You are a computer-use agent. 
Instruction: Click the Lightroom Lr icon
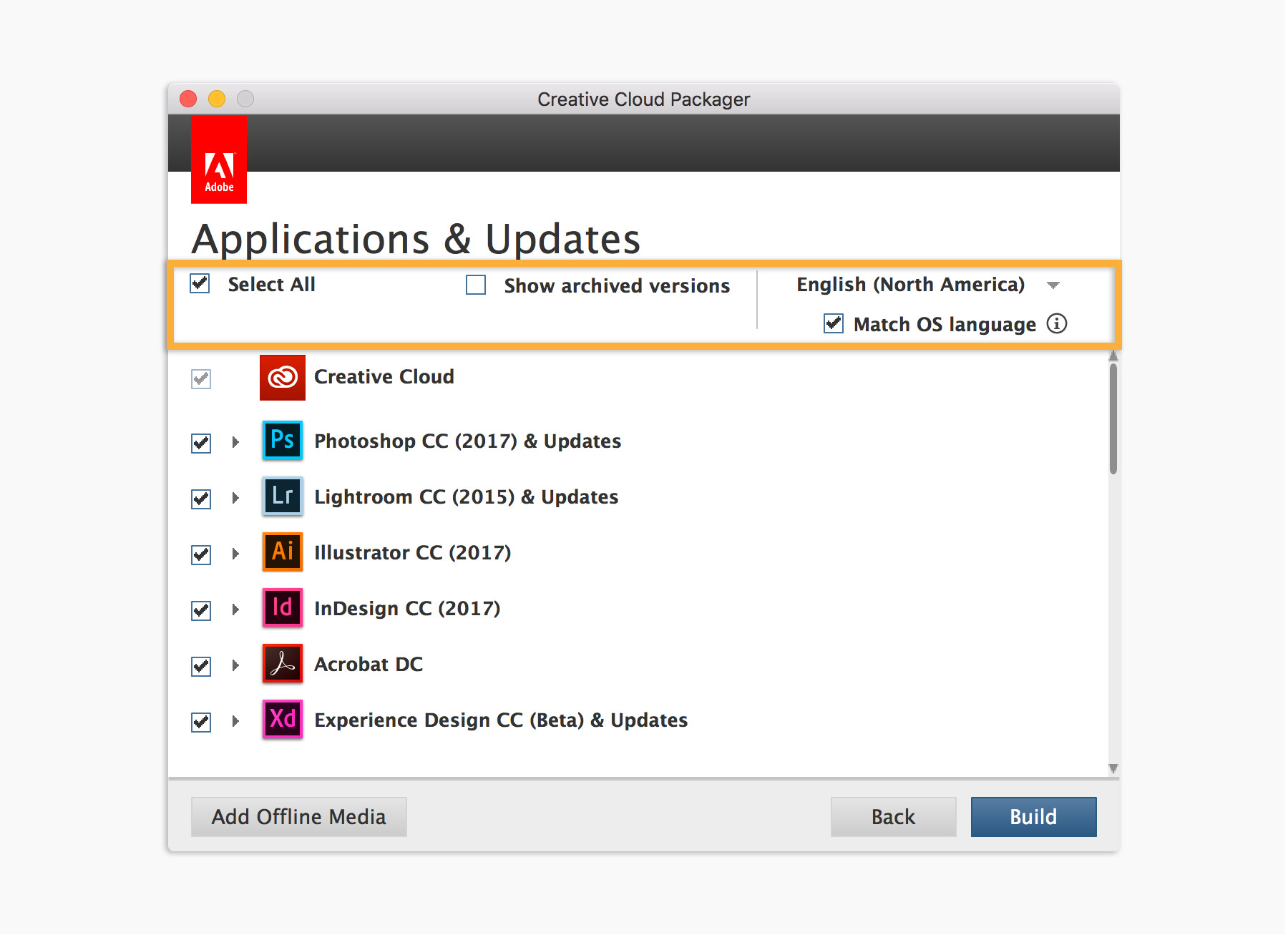[283, 496]
